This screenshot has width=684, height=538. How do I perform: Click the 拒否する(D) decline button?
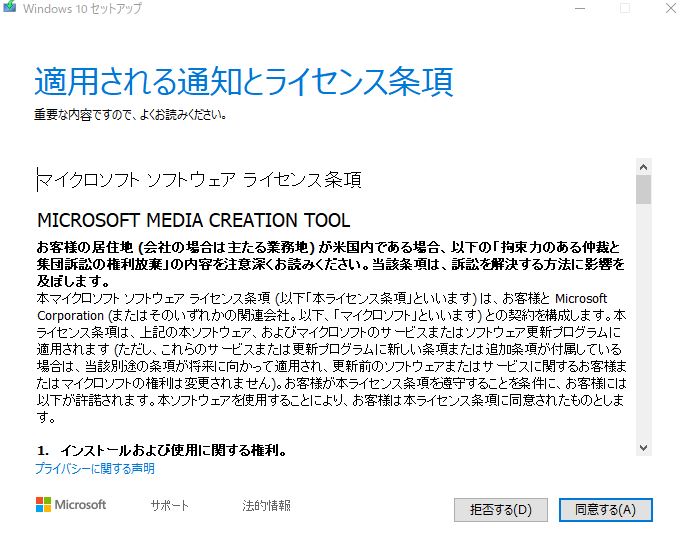[x=501, y=510]
